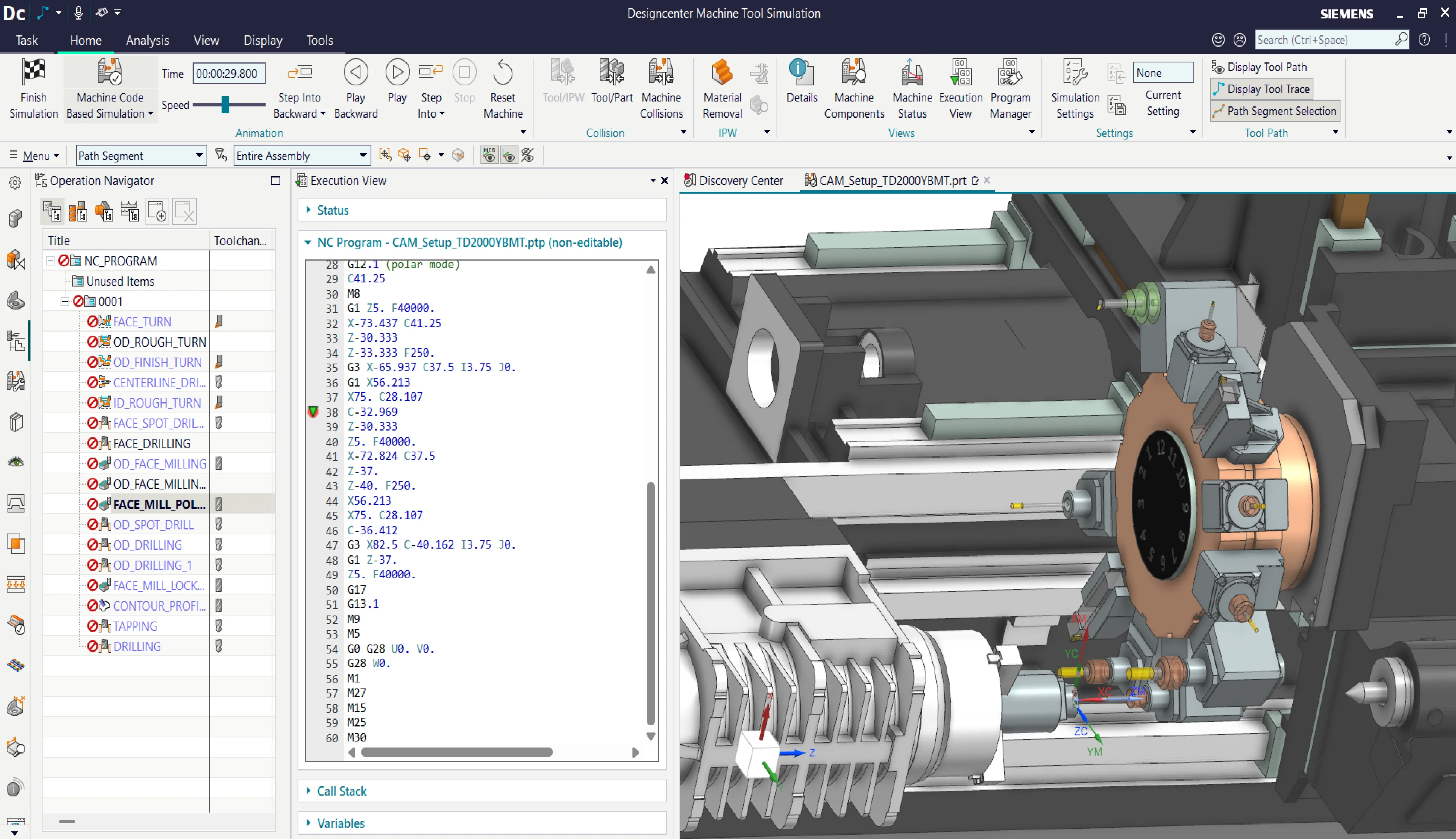Click the selection filter funnel icon
This screenshot has height=840, width=1456.
[x=220, y=155]
